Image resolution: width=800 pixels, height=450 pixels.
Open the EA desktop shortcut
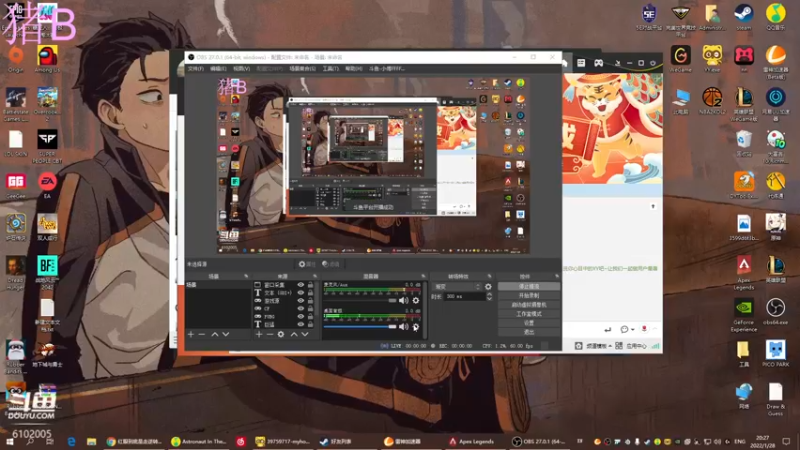[x=47, y=186]
